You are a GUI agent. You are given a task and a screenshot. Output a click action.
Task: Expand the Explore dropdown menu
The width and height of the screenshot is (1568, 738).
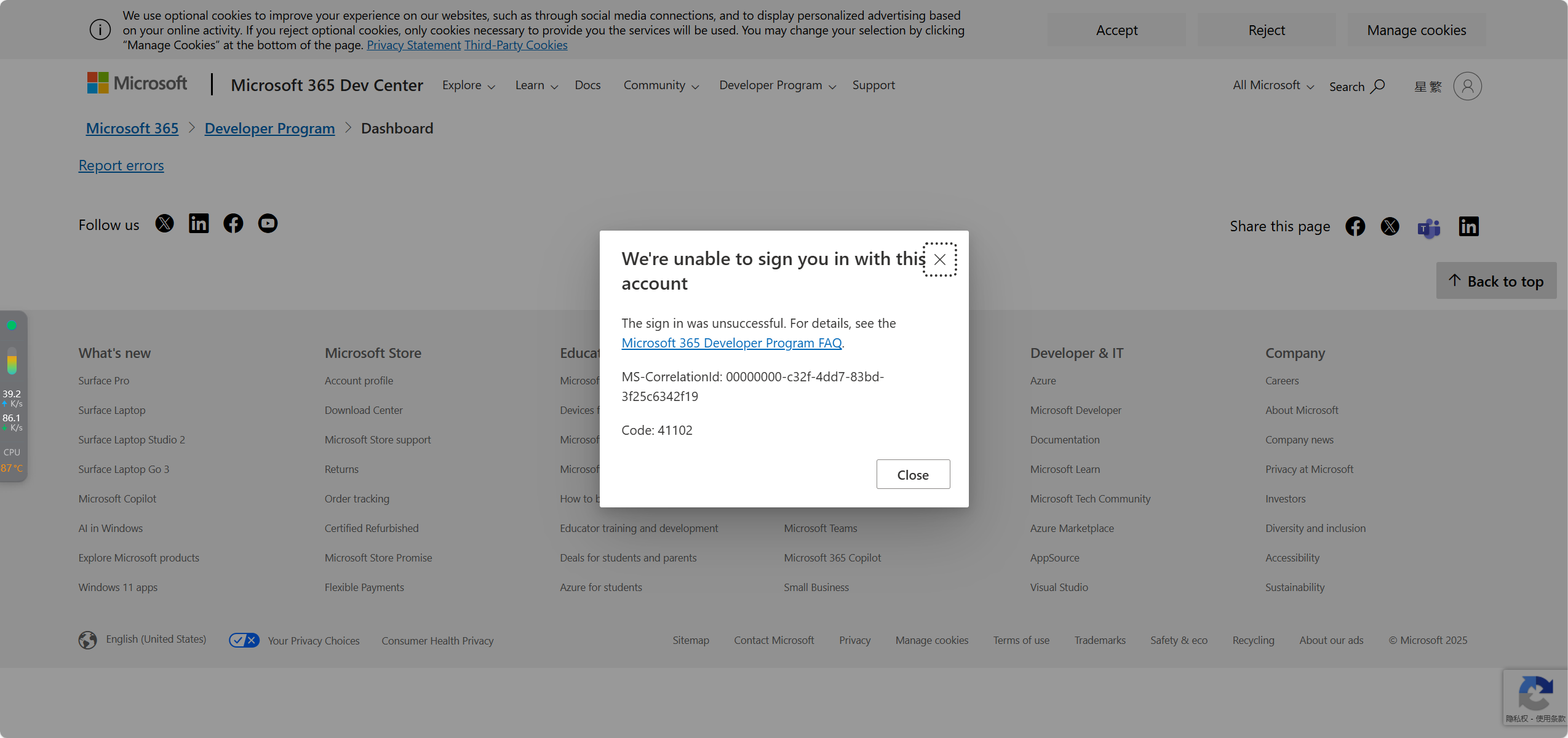click(x=468, y=85)
